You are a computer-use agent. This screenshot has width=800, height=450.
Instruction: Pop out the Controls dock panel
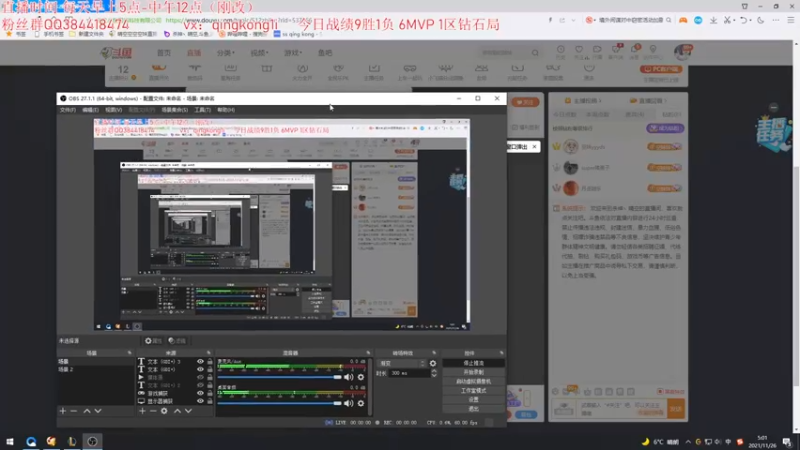[502, 353]
